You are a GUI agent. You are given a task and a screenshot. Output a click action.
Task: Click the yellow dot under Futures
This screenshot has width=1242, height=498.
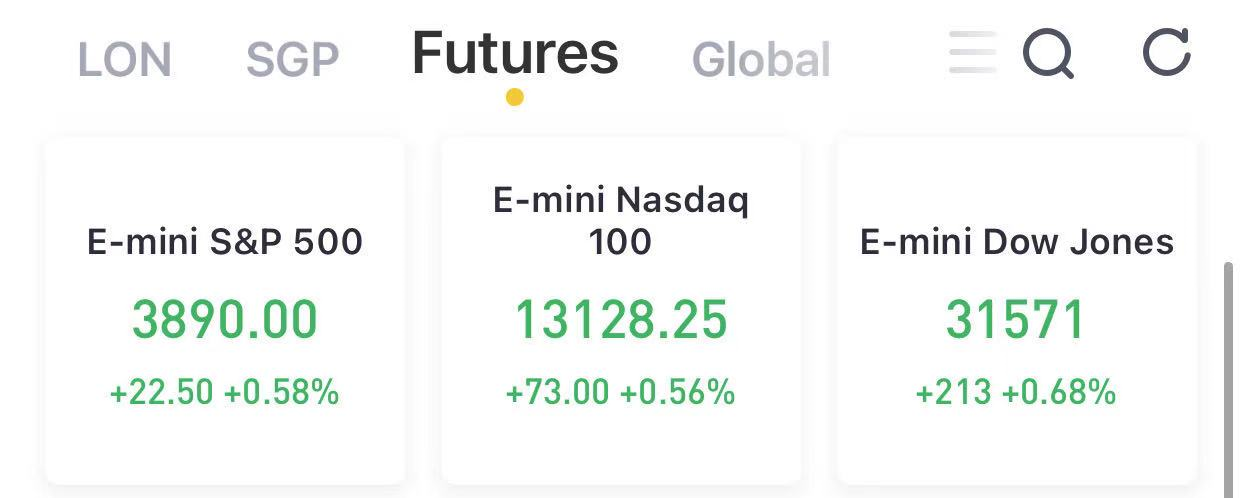coord(514,97)
